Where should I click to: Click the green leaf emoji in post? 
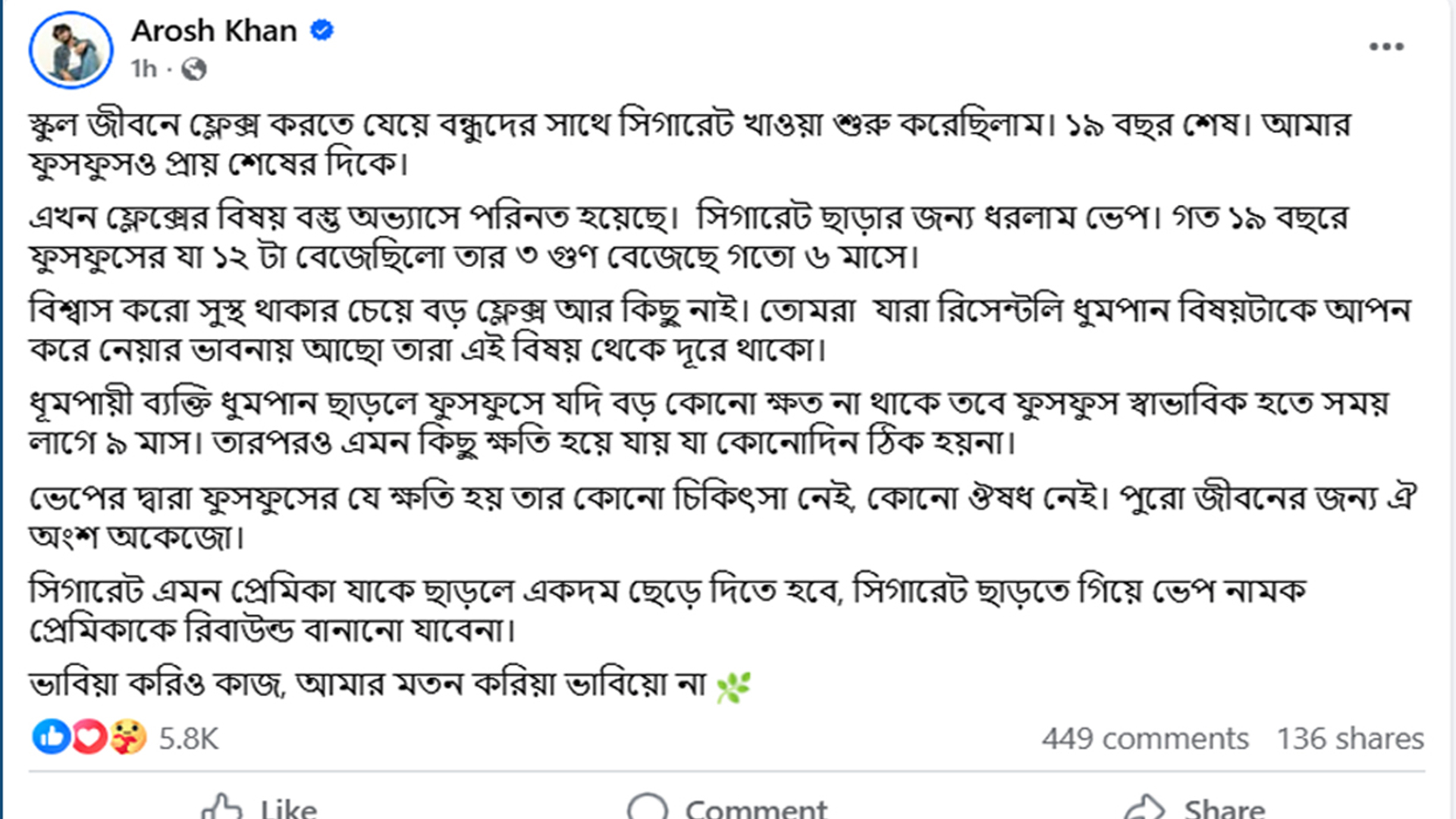pyautogui.click(x=733, y=687)
